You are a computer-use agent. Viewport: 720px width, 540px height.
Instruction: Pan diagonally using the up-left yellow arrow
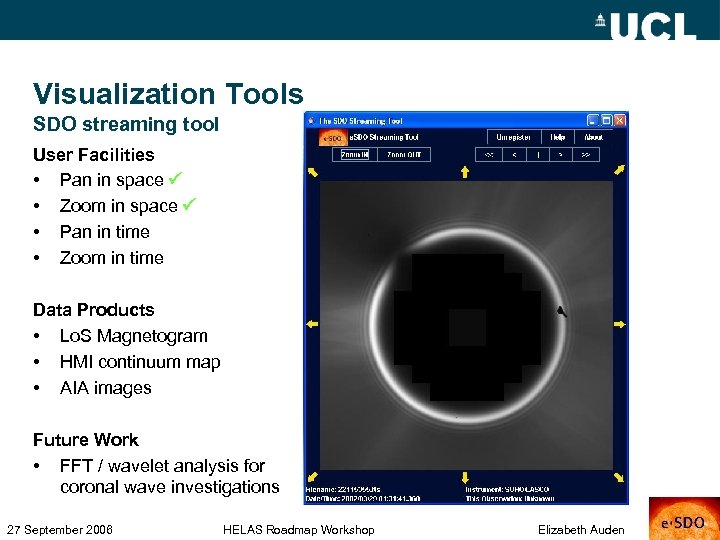(x=313, y=172)
